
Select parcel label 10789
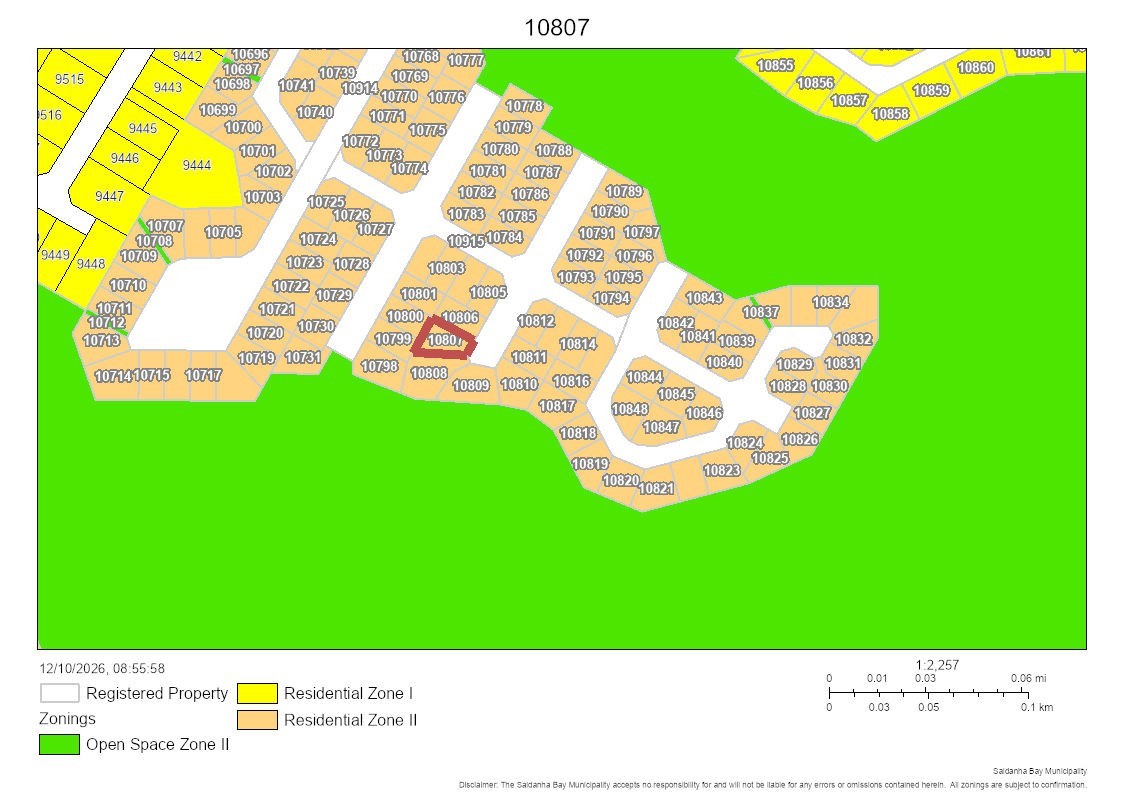624,191
